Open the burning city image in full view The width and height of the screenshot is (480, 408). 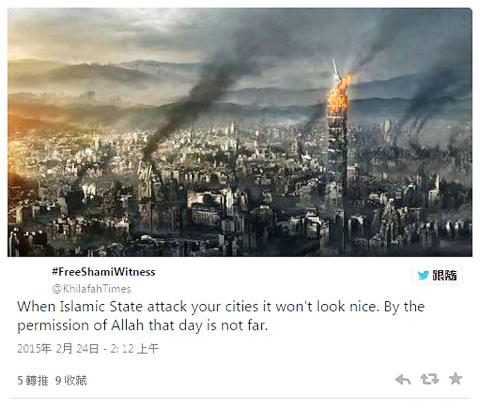tap(240, 132)
